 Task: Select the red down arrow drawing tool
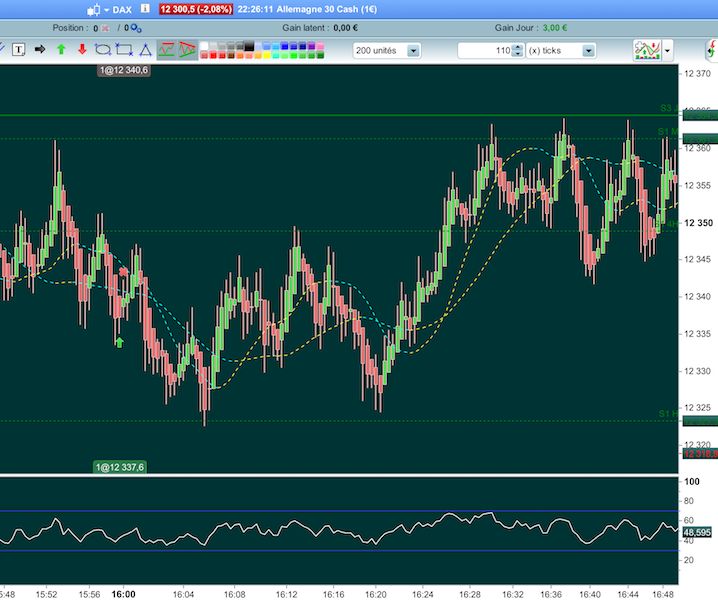tap(82, 49)
